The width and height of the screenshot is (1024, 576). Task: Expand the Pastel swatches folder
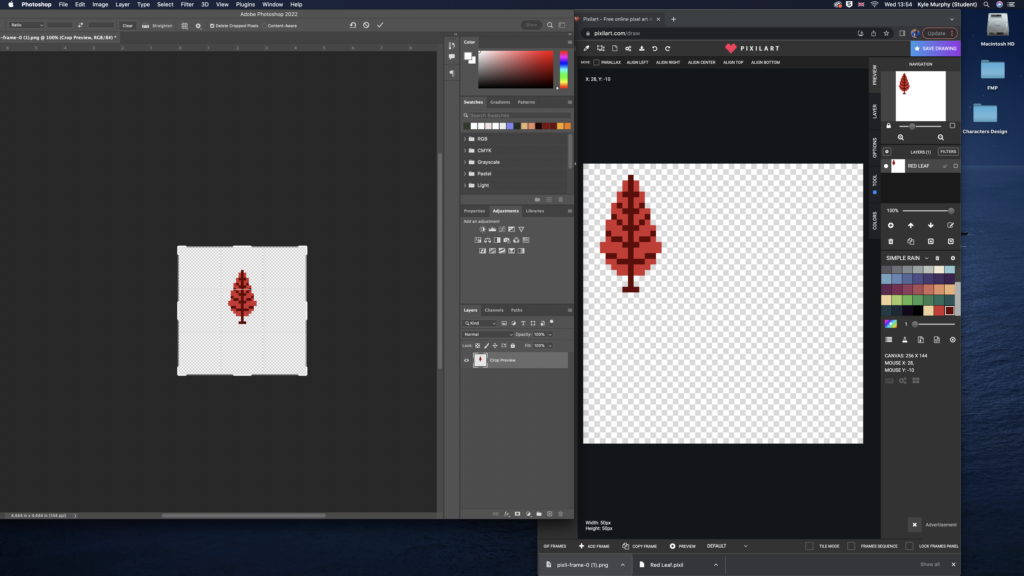tap(465, 174)
